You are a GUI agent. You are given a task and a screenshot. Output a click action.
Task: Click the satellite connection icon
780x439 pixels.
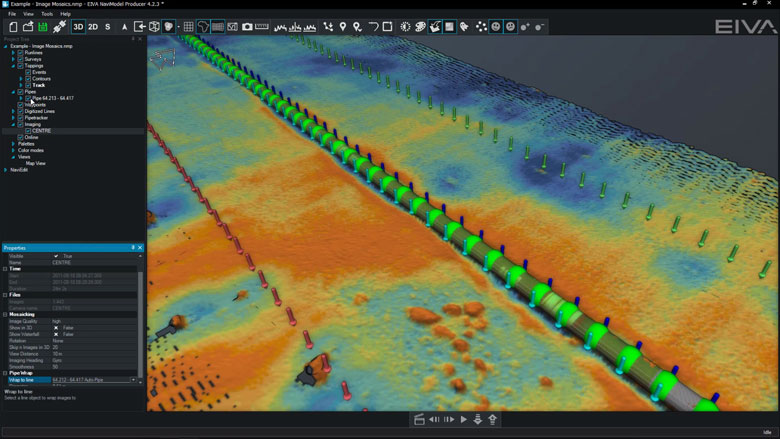click(x=60, y=27)
